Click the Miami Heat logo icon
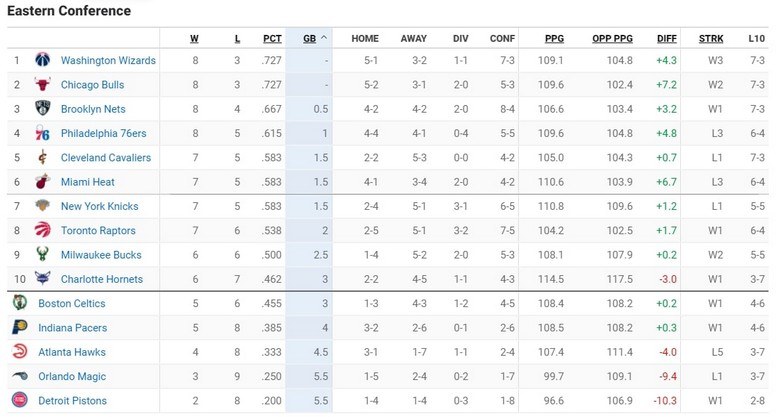The width and height of the screenshot is (777, 417). point(42,182)
